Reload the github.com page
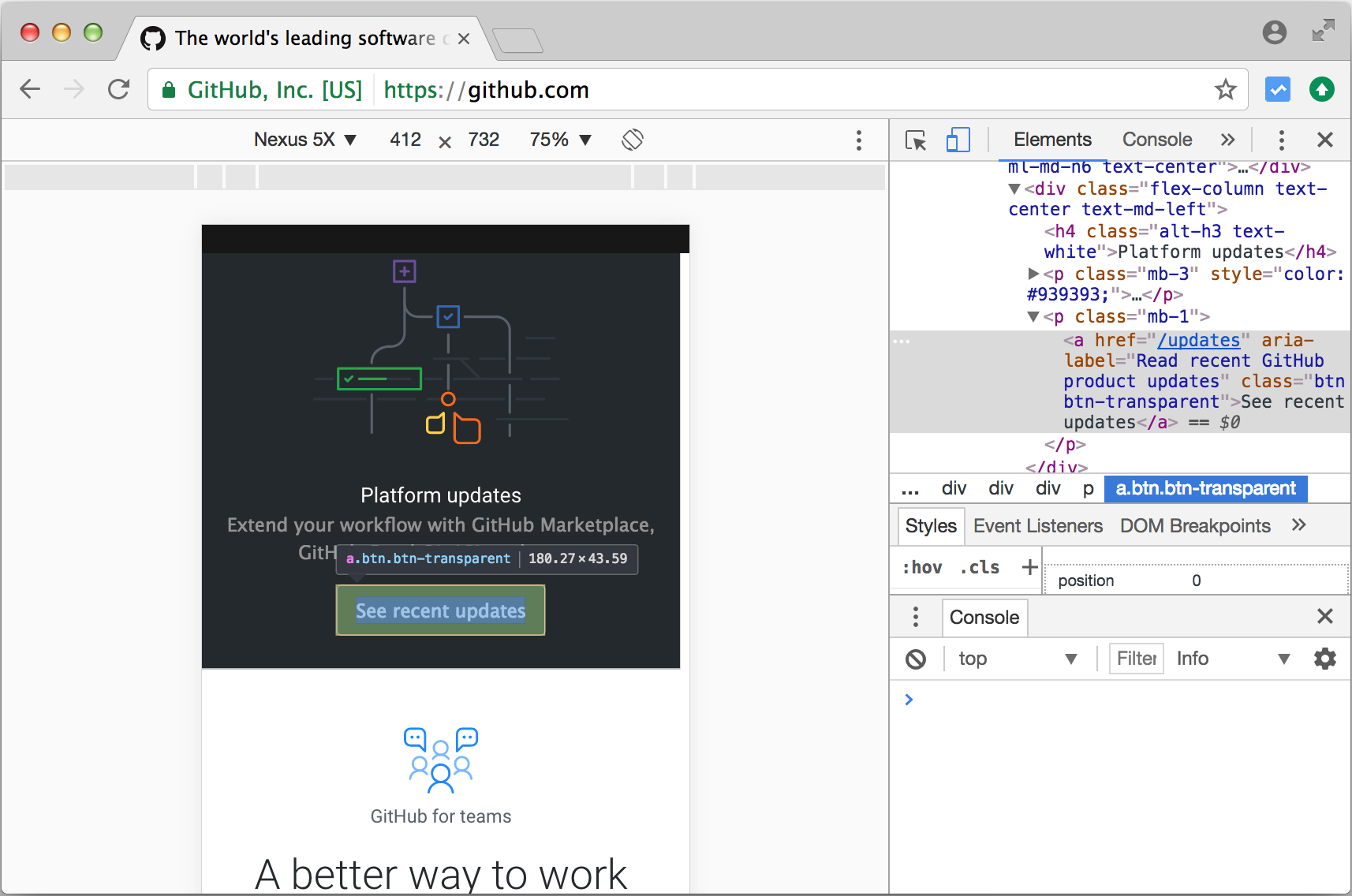Viewport: 1352px width, 896px height. coord(118,89)
